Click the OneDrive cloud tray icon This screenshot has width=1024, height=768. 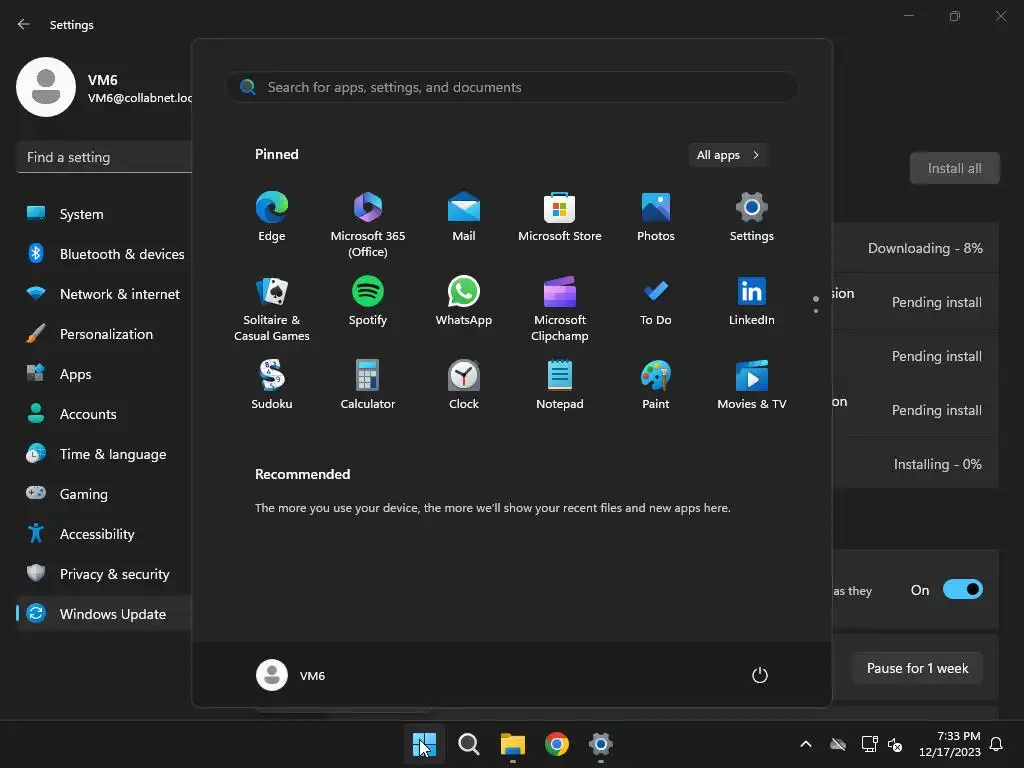point(838,744)
